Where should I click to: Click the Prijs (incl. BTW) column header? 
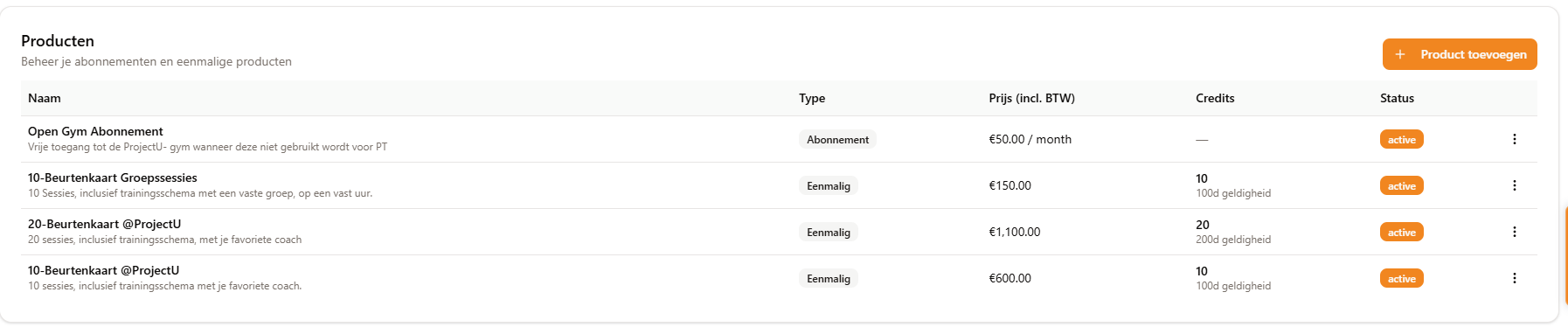point(1032,98)
